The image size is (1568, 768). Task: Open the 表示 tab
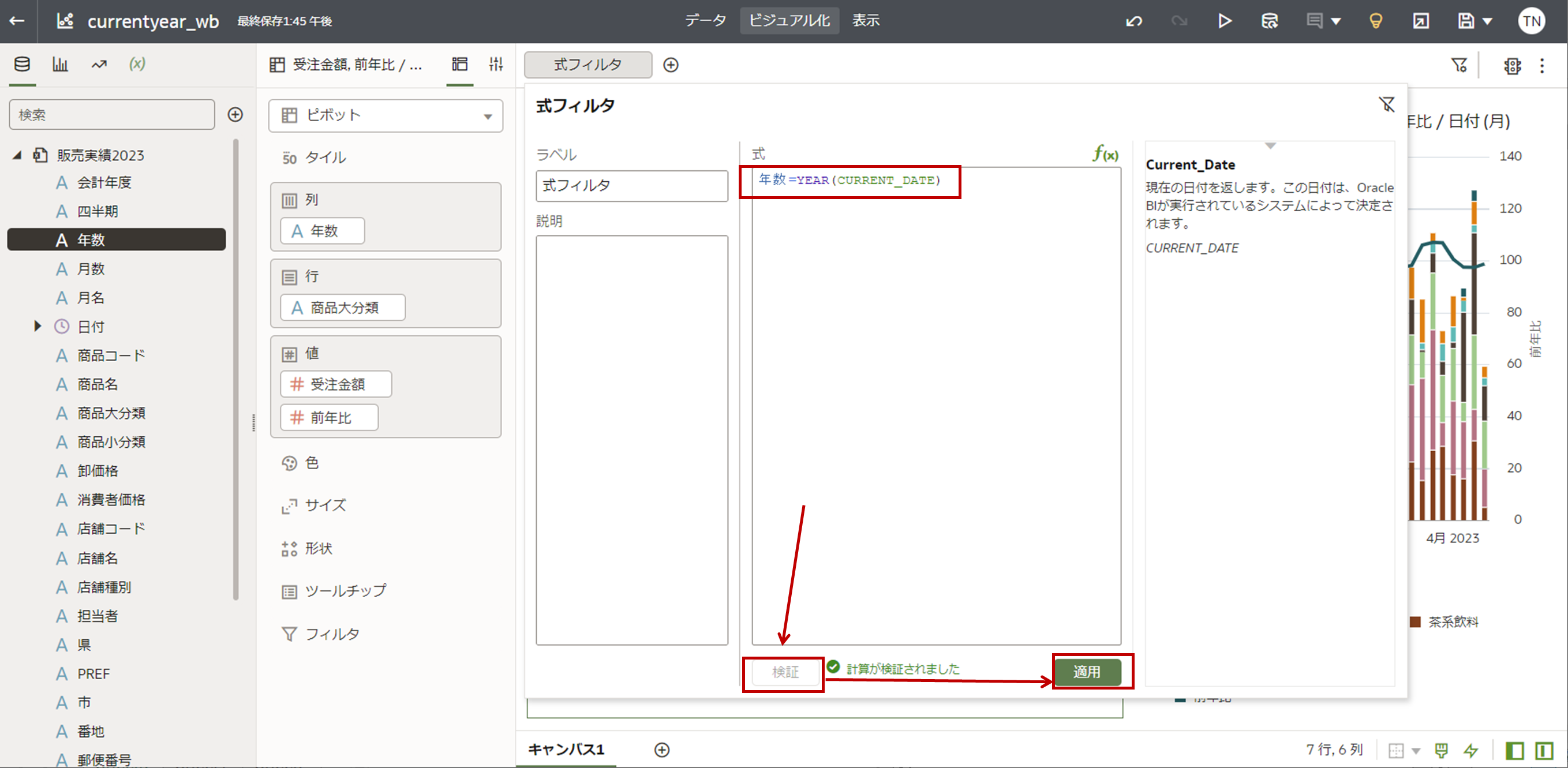[865, 21]
